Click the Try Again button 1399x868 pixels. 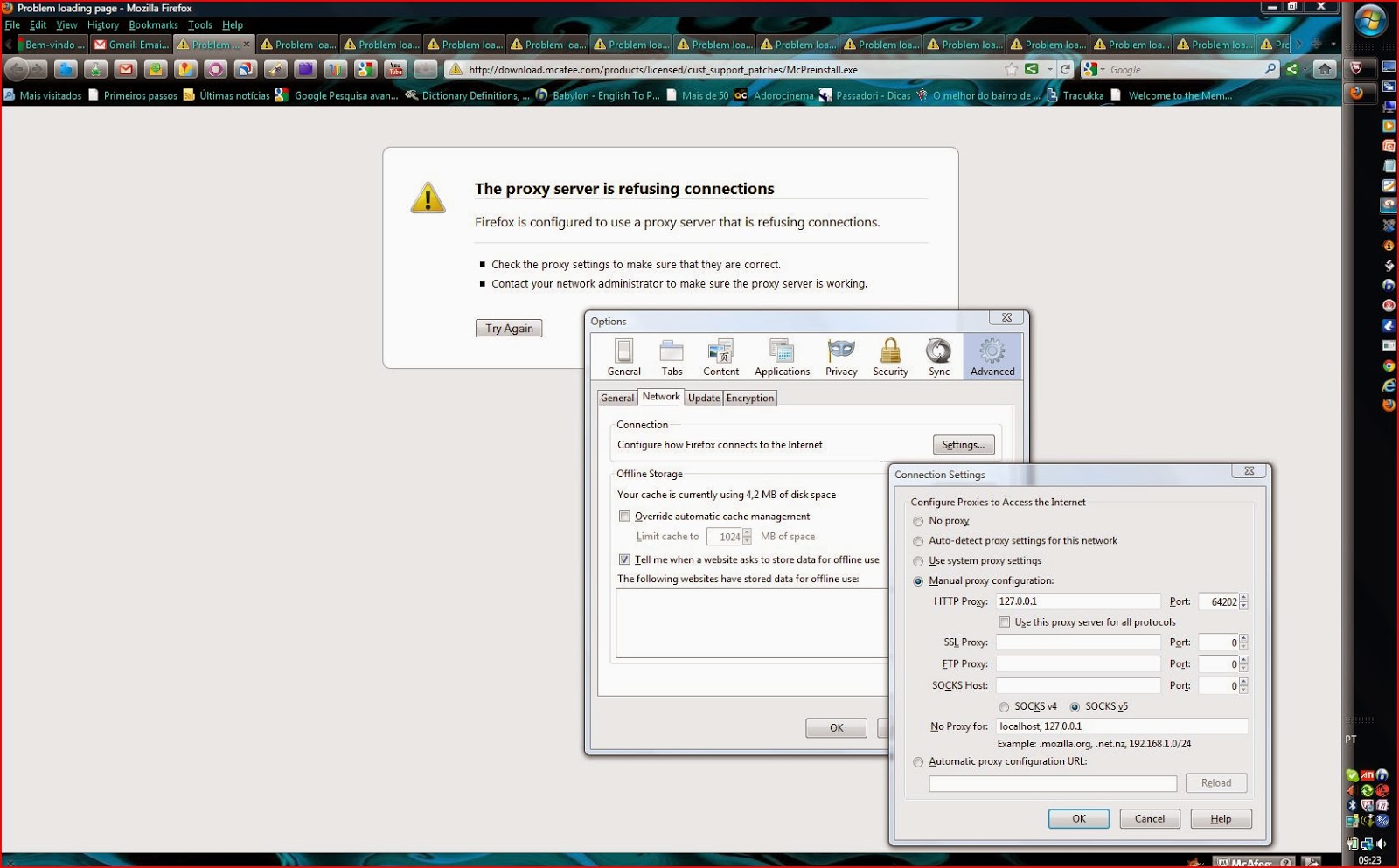coord(509,329)
